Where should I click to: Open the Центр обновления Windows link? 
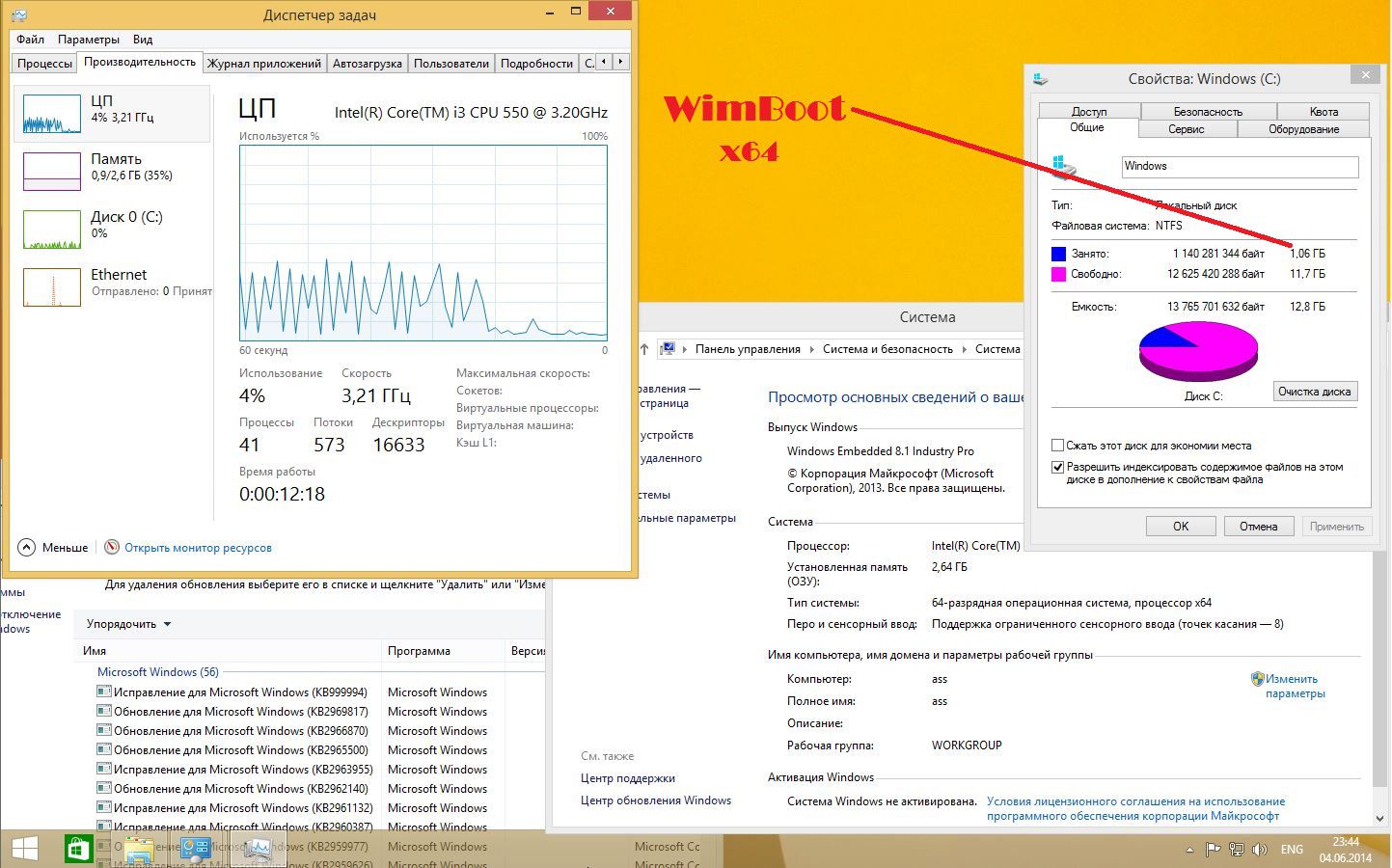656,800
